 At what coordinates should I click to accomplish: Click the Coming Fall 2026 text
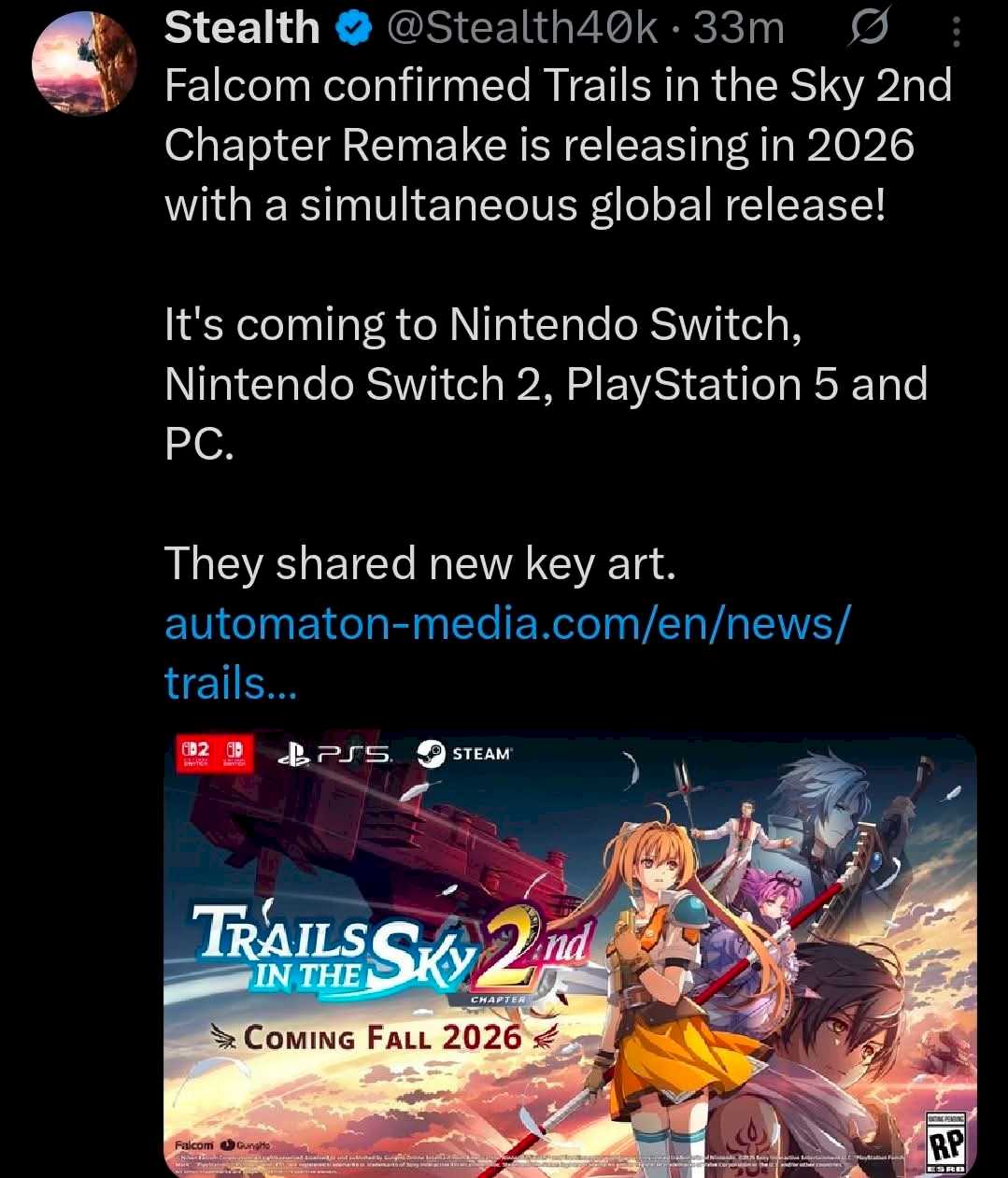click(383, 1038)
